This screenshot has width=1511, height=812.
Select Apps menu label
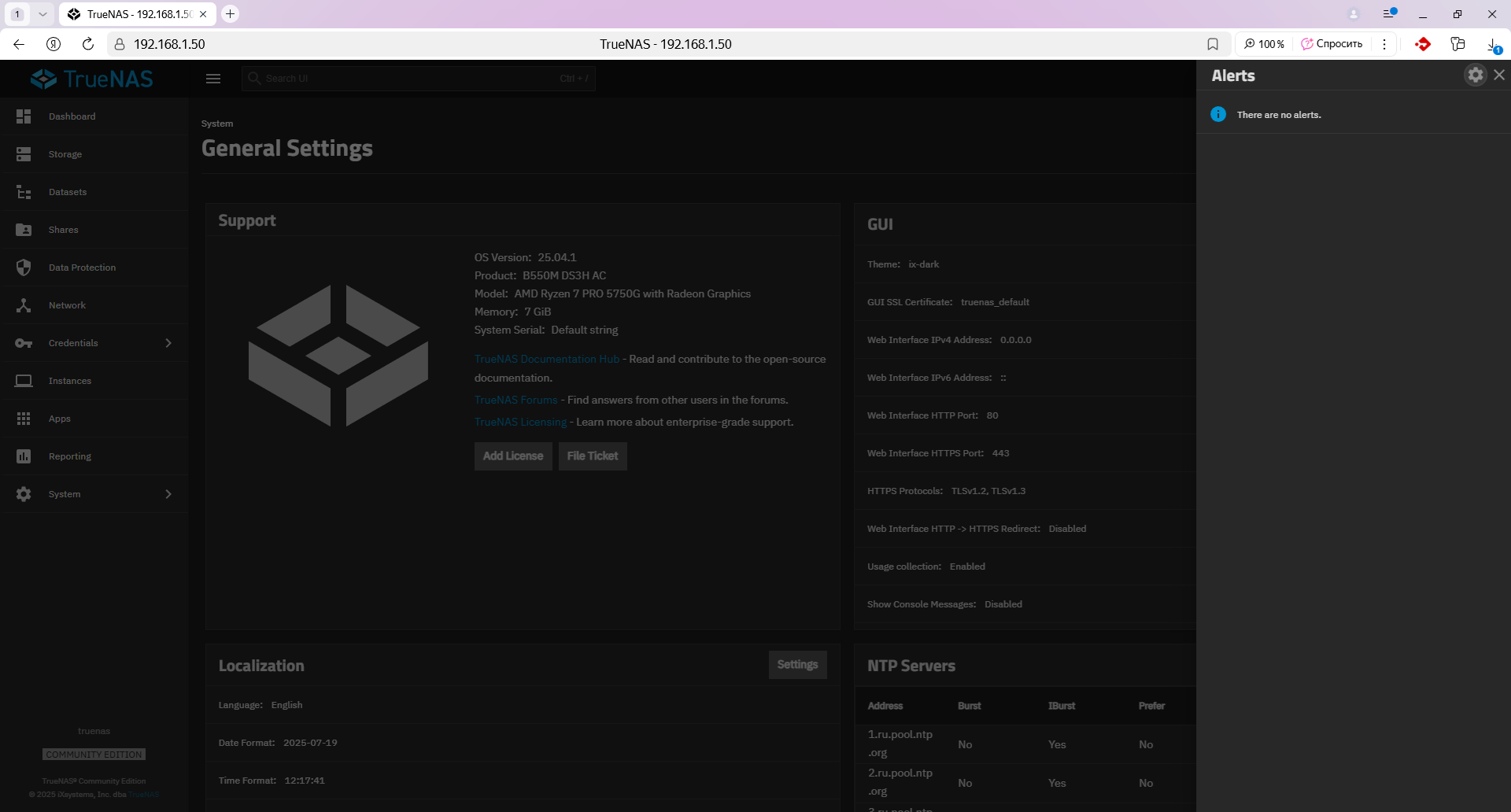click(x=60, y=419)
